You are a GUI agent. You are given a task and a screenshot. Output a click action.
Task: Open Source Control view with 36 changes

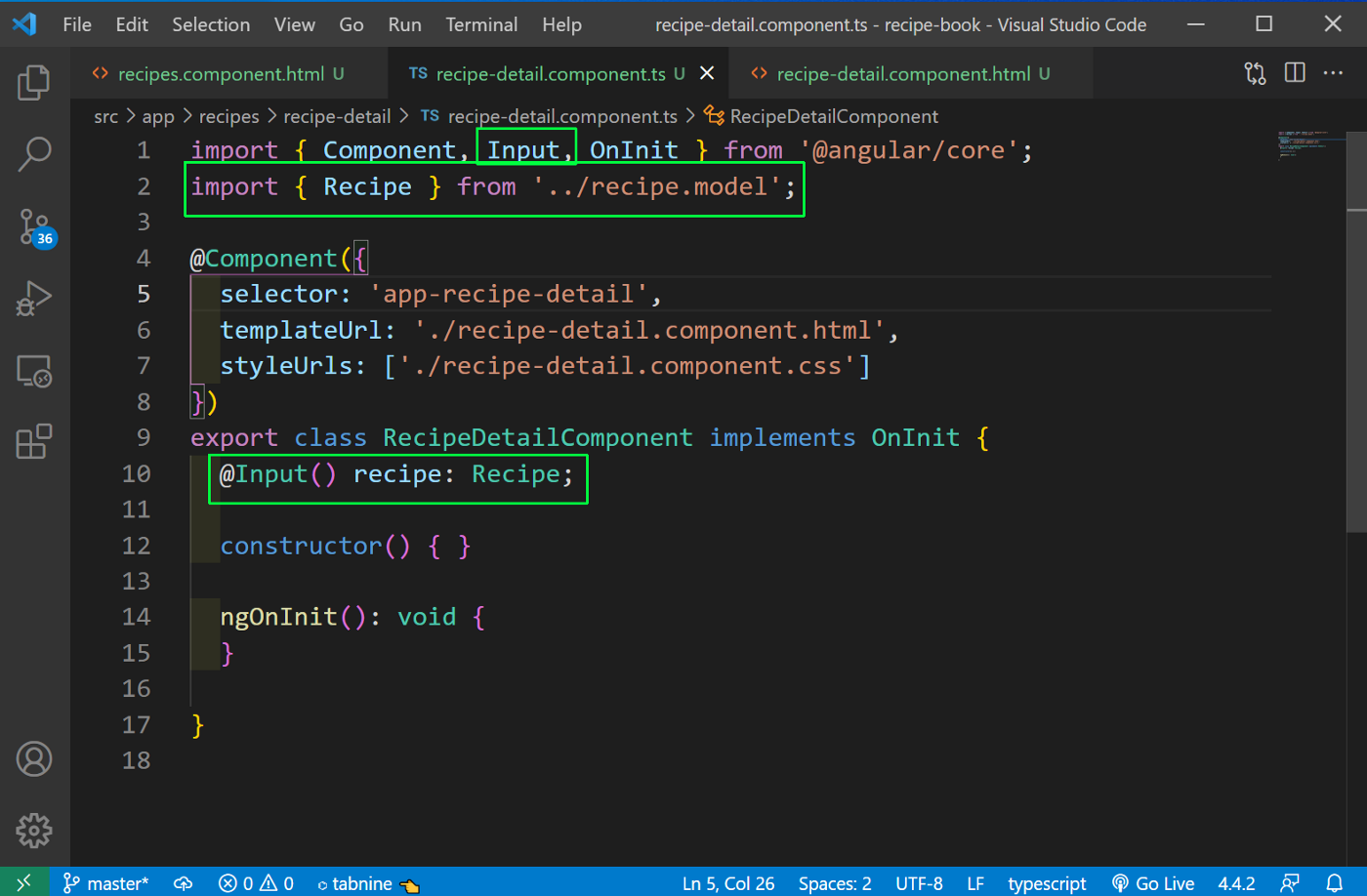36,226
